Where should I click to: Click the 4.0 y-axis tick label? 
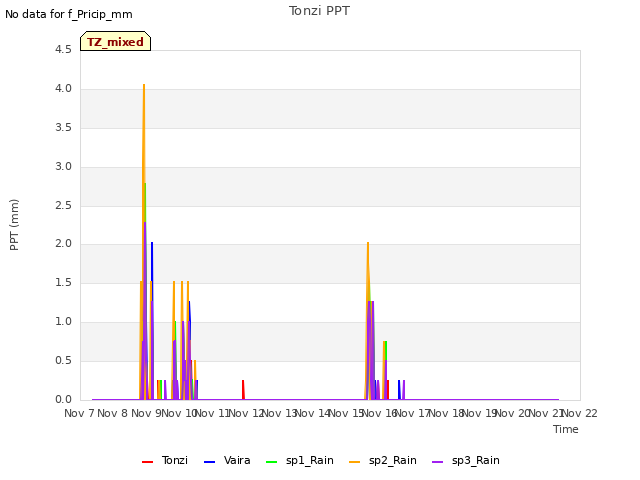click(63, 89)
